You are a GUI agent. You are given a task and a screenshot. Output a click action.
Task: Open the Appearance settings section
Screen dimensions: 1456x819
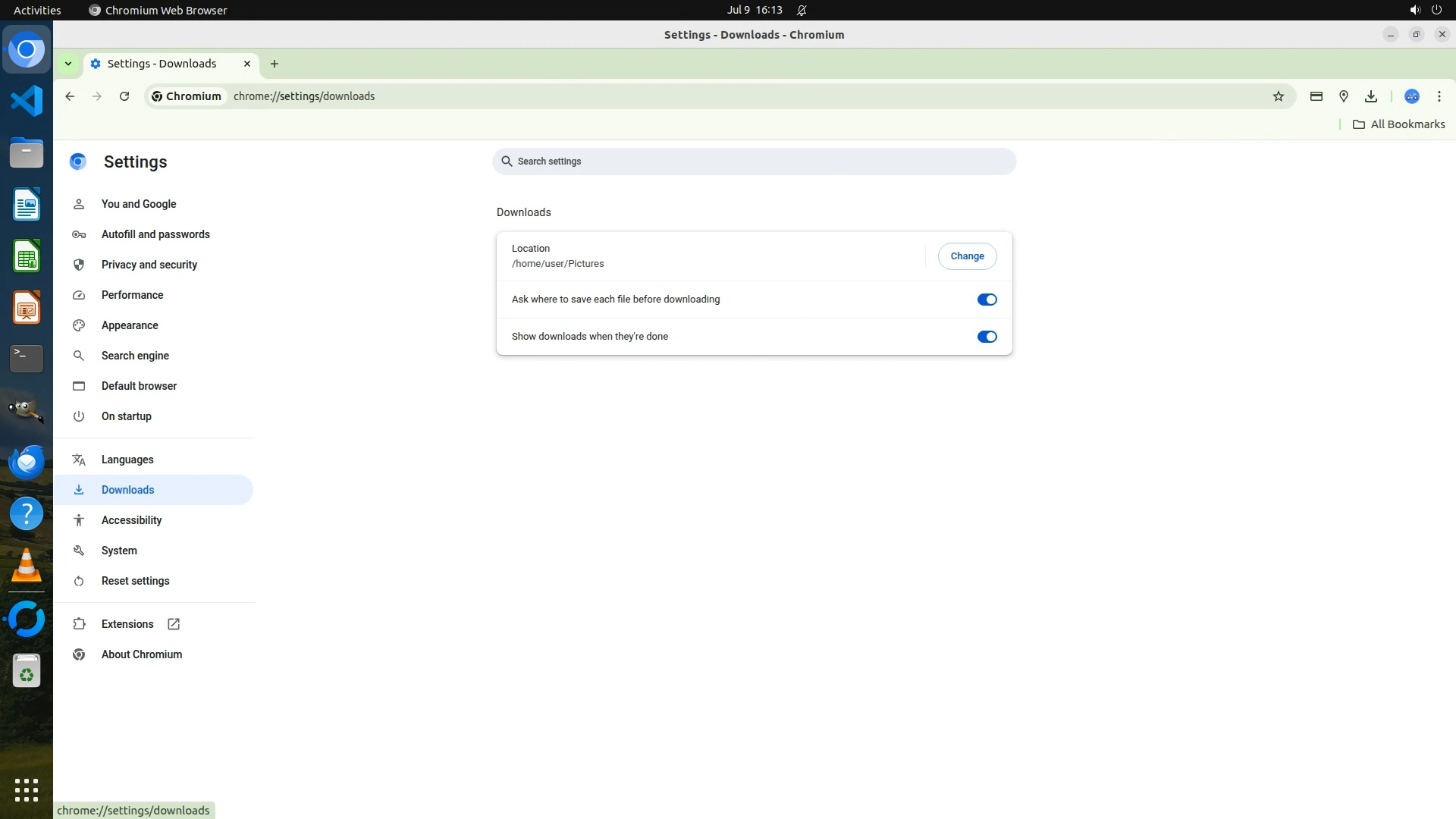coord(130,325)
